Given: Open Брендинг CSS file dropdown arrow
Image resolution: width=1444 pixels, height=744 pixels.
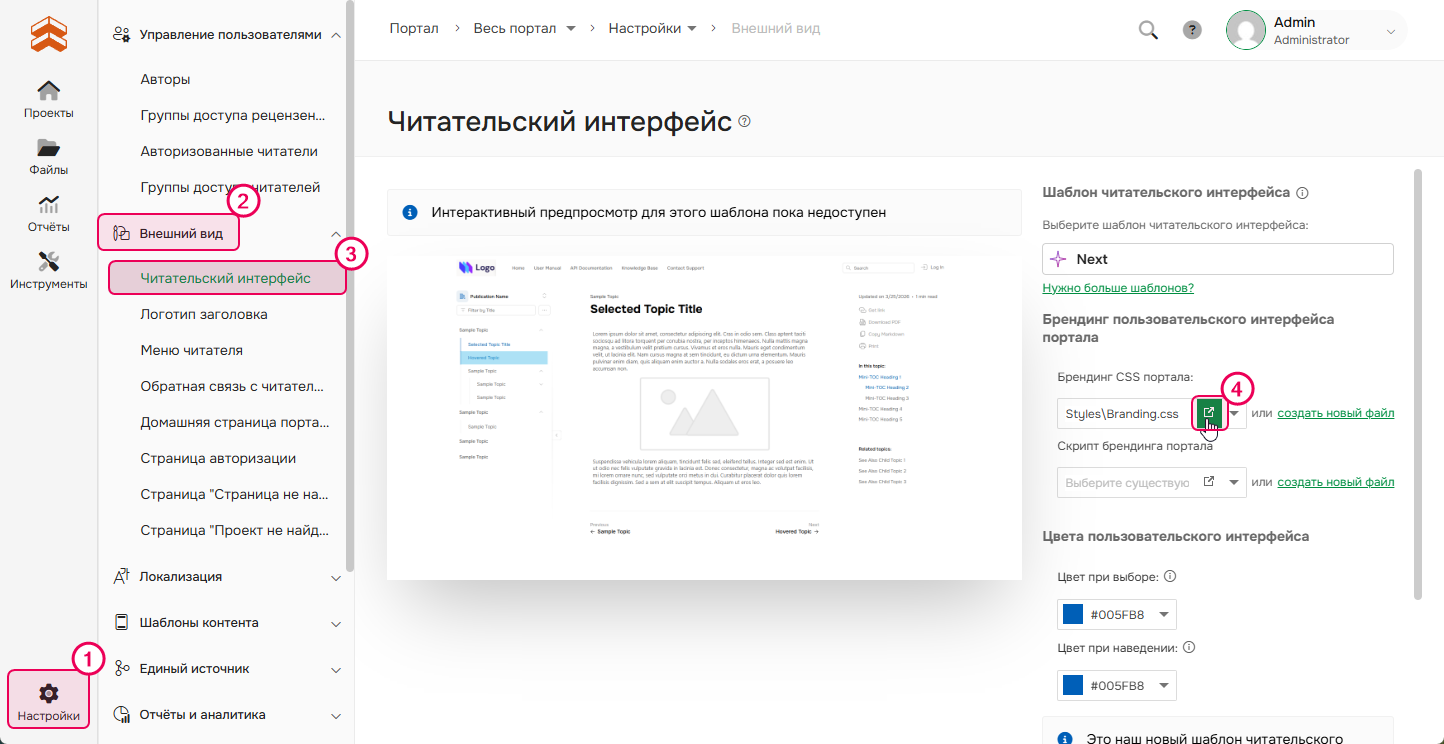Looking at the screenshot, I should click(x=1235, y=413).
